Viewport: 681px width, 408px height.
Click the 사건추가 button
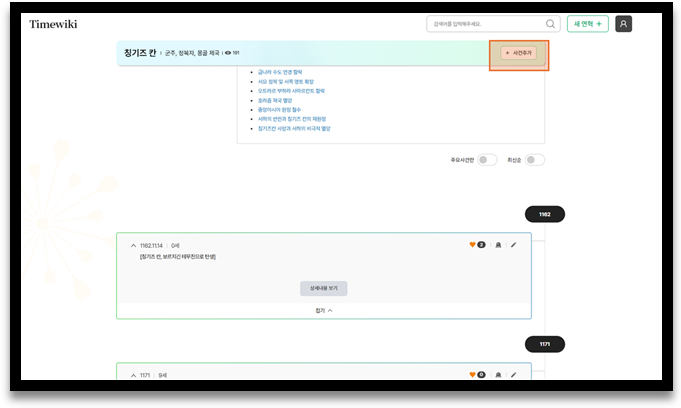point(518,53)
